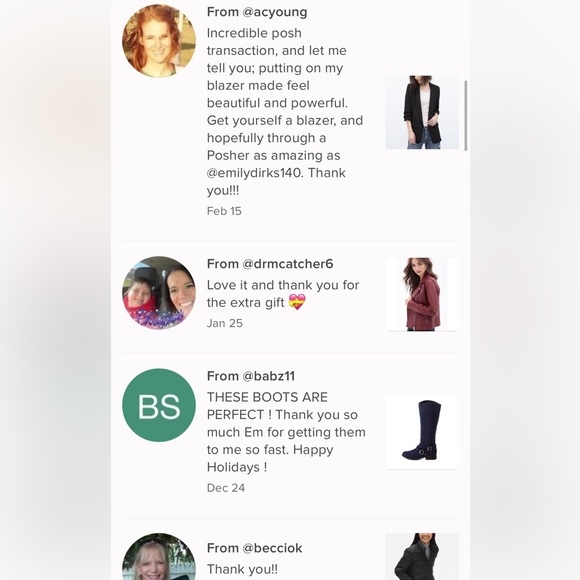The image size is (580, 580).
Task: Open the From @babz11 username link
Action: pos(251,376)
